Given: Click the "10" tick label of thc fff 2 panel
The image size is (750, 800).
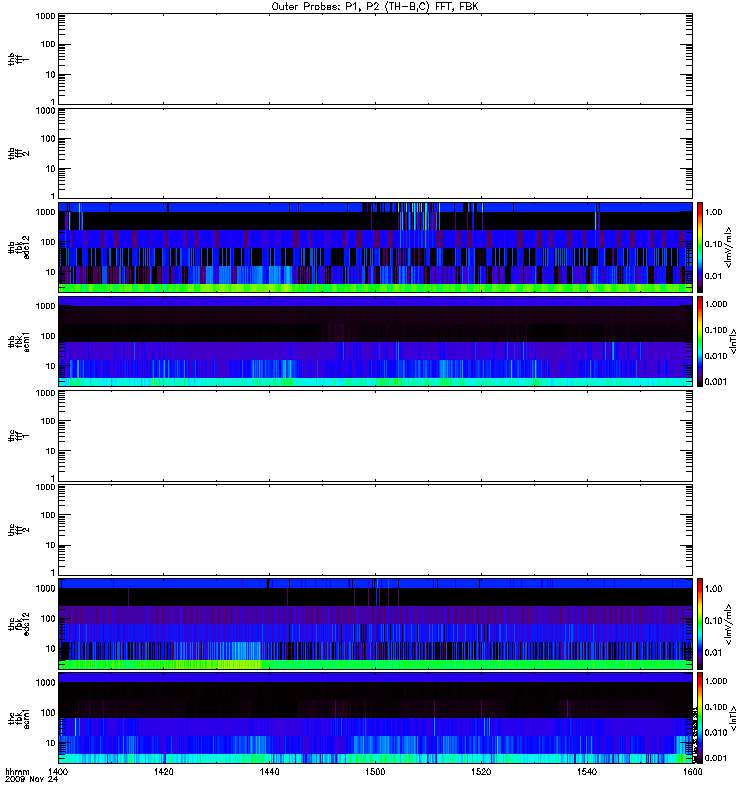Looking at the screenshot, I should (50, 545).
